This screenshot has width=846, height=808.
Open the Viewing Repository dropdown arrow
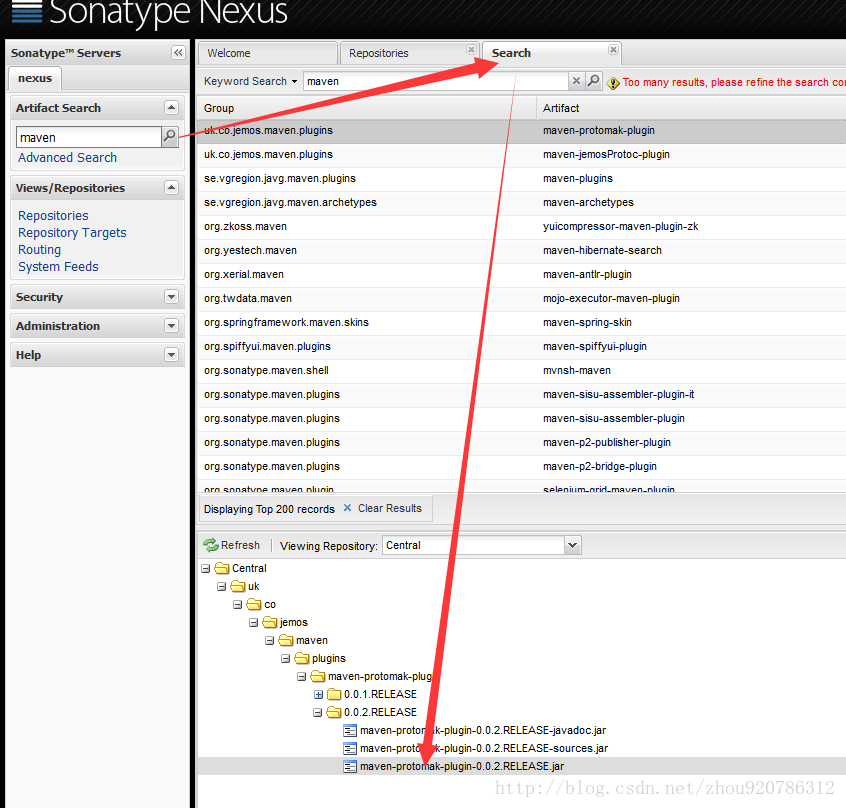pyautogui.click(x=572, y=545)
